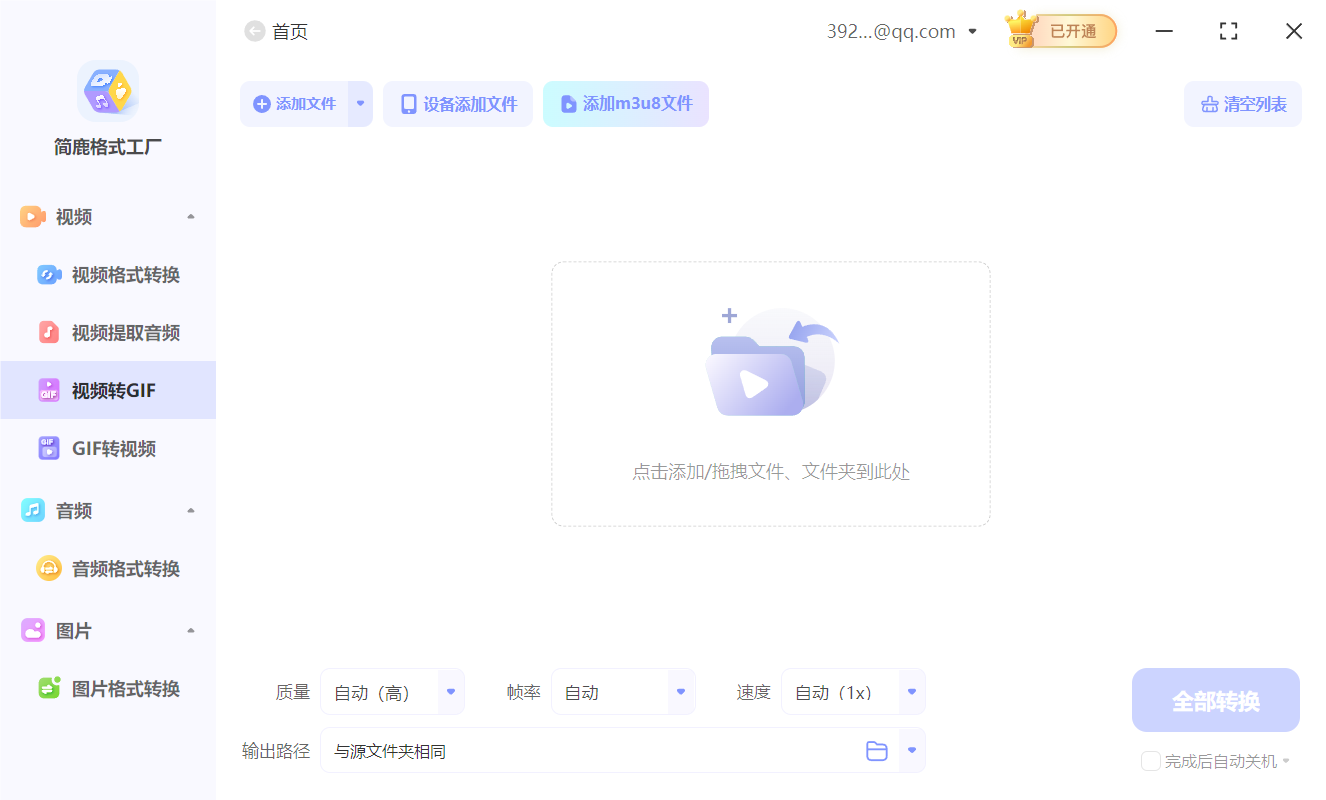
Task: Click the file drop area to add files
Action: (x=770, y=394)
